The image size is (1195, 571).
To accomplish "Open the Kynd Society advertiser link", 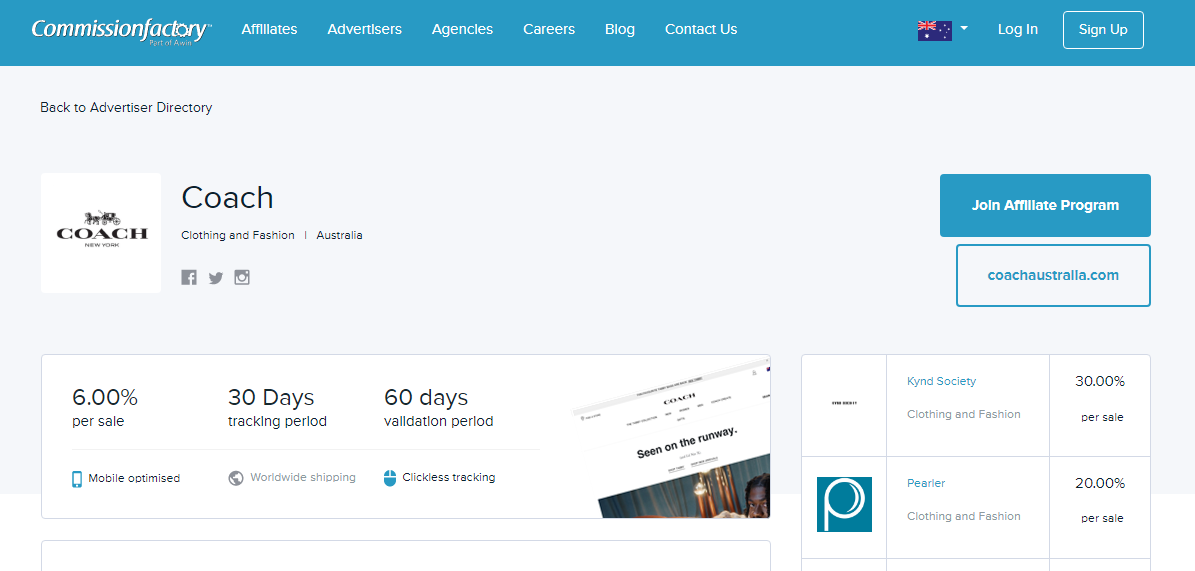I will (x=941, y=381).
